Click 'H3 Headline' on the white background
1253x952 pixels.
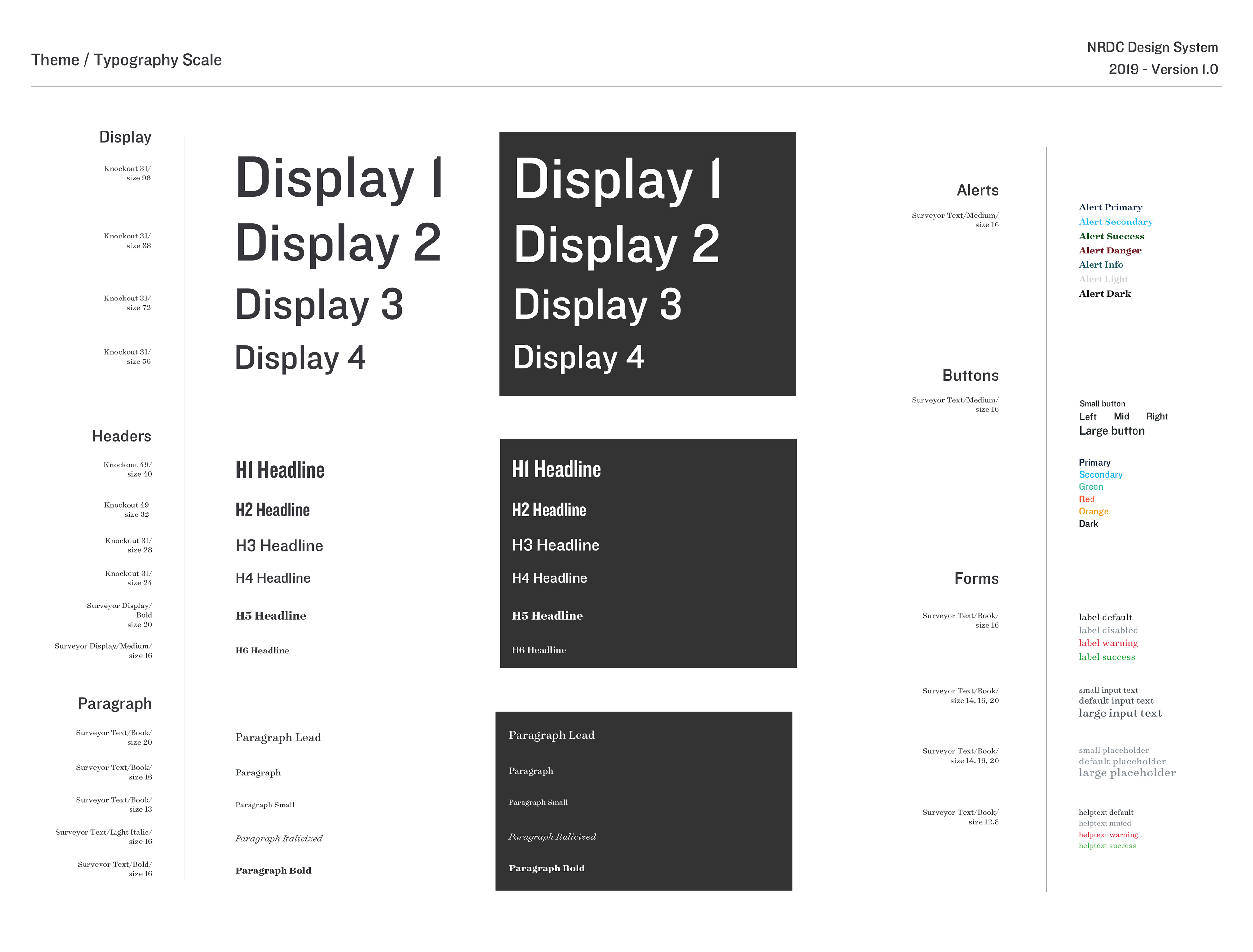coord(279,546)
